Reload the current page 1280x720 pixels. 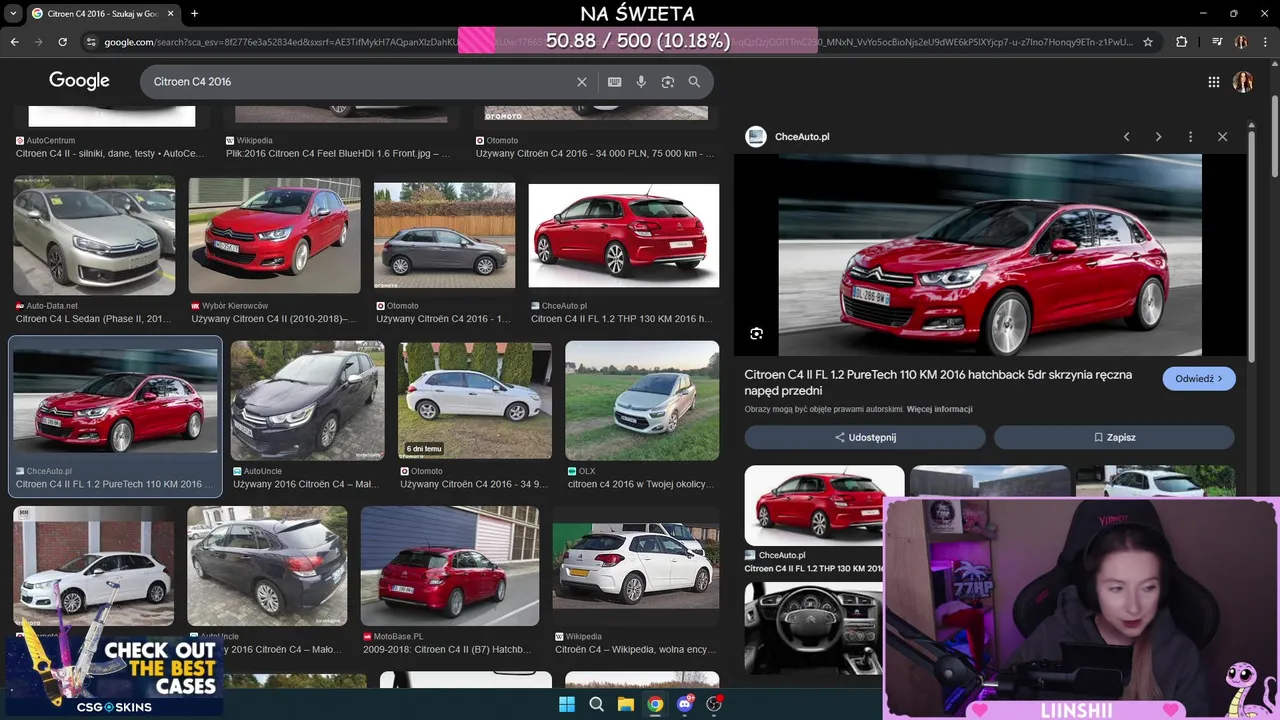click(x=62, y=42)
